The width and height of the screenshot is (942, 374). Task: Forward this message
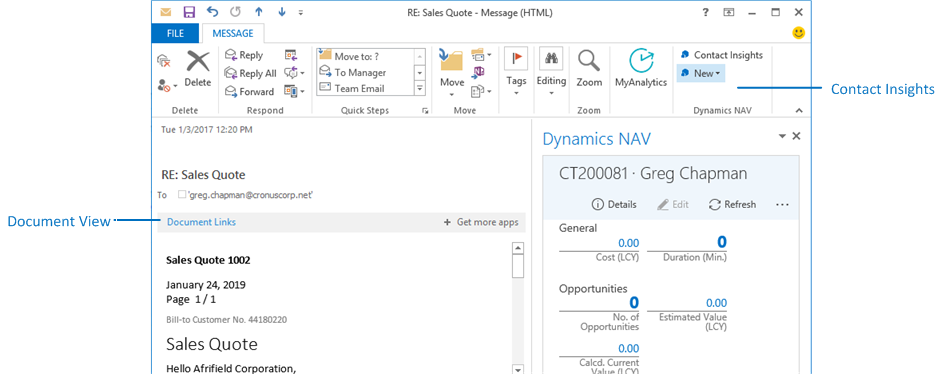pos(249,91)
